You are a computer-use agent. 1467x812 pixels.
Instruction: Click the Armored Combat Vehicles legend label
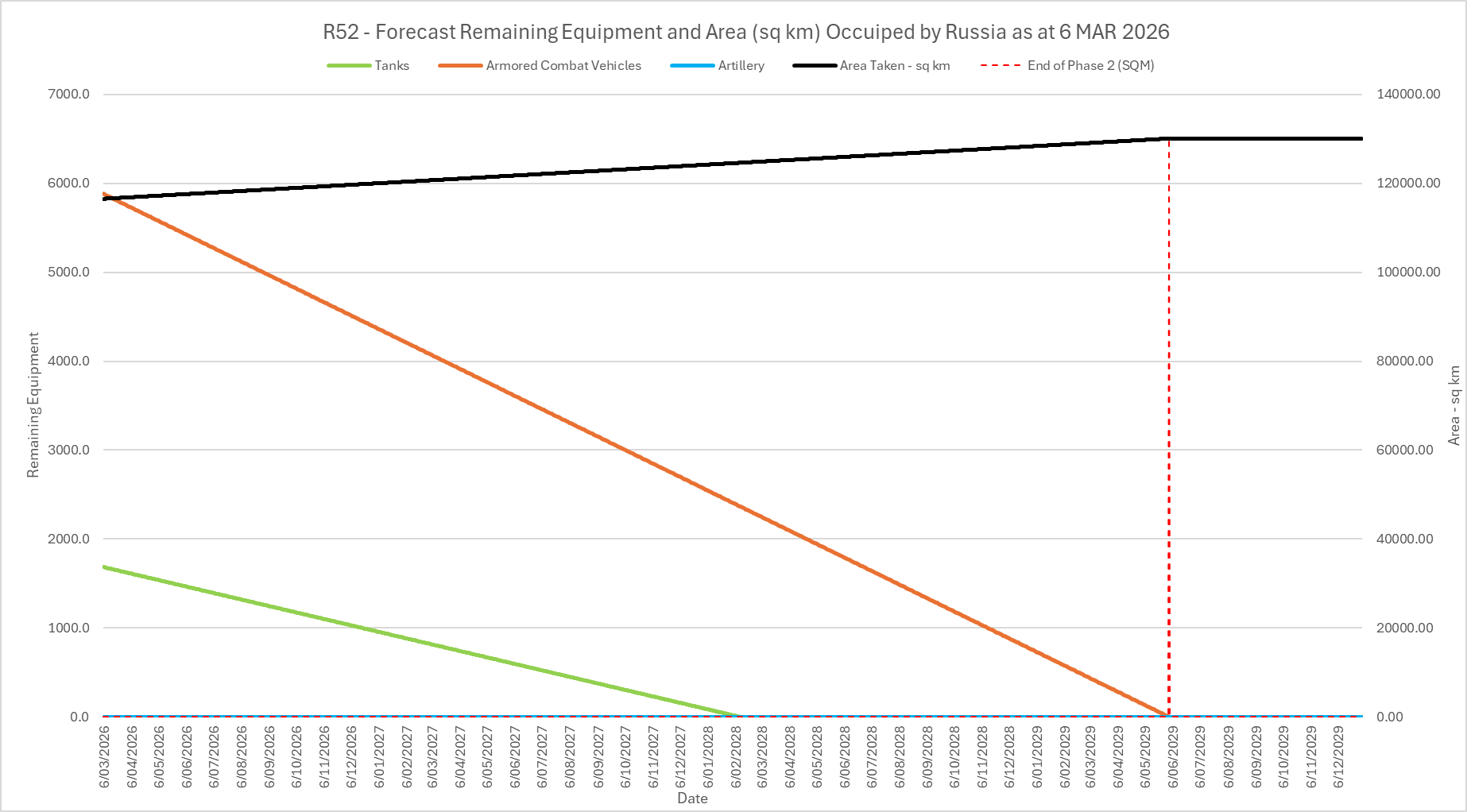click(563, 66)
